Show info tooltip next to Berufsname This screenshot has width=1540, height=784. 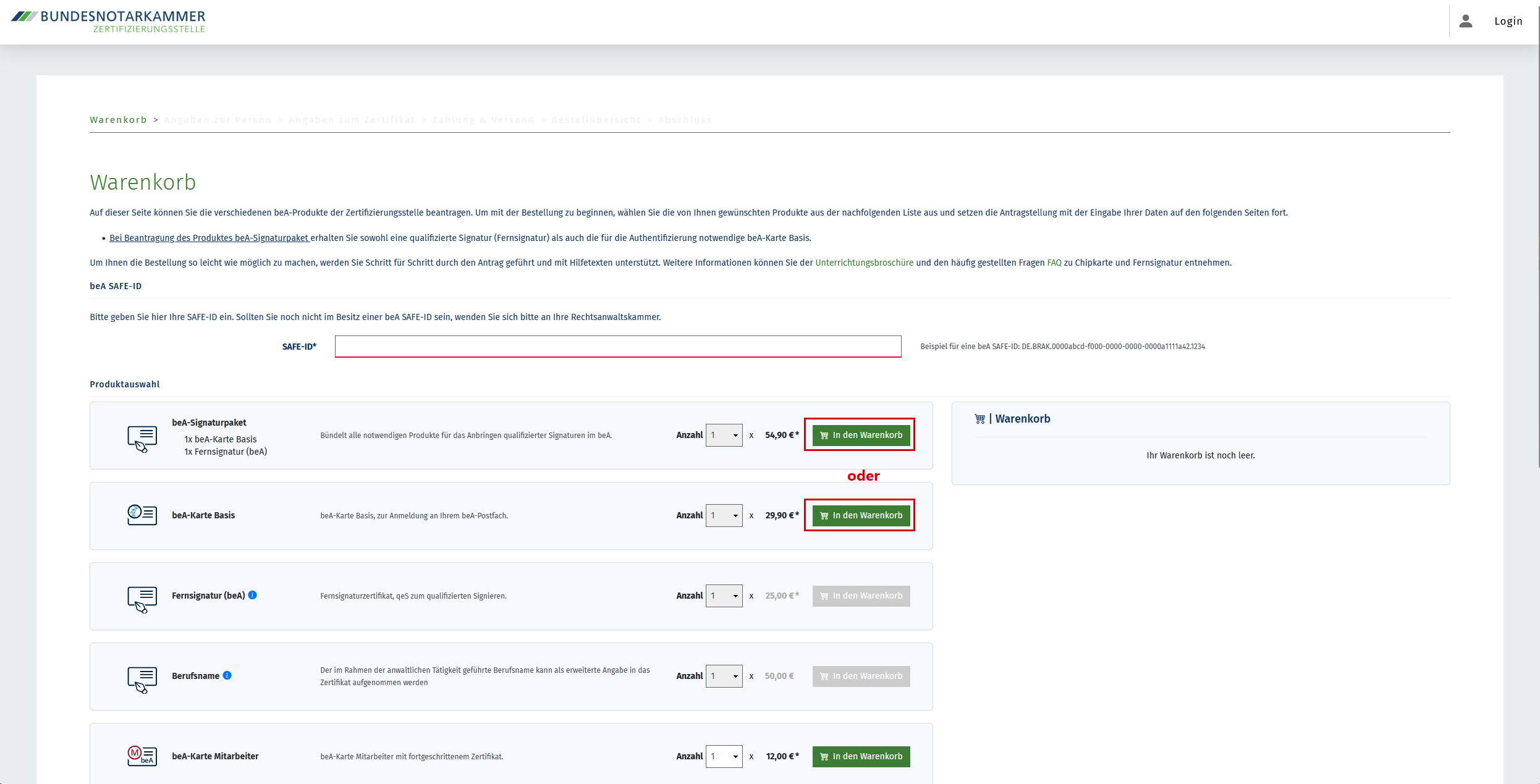point(227,675)
